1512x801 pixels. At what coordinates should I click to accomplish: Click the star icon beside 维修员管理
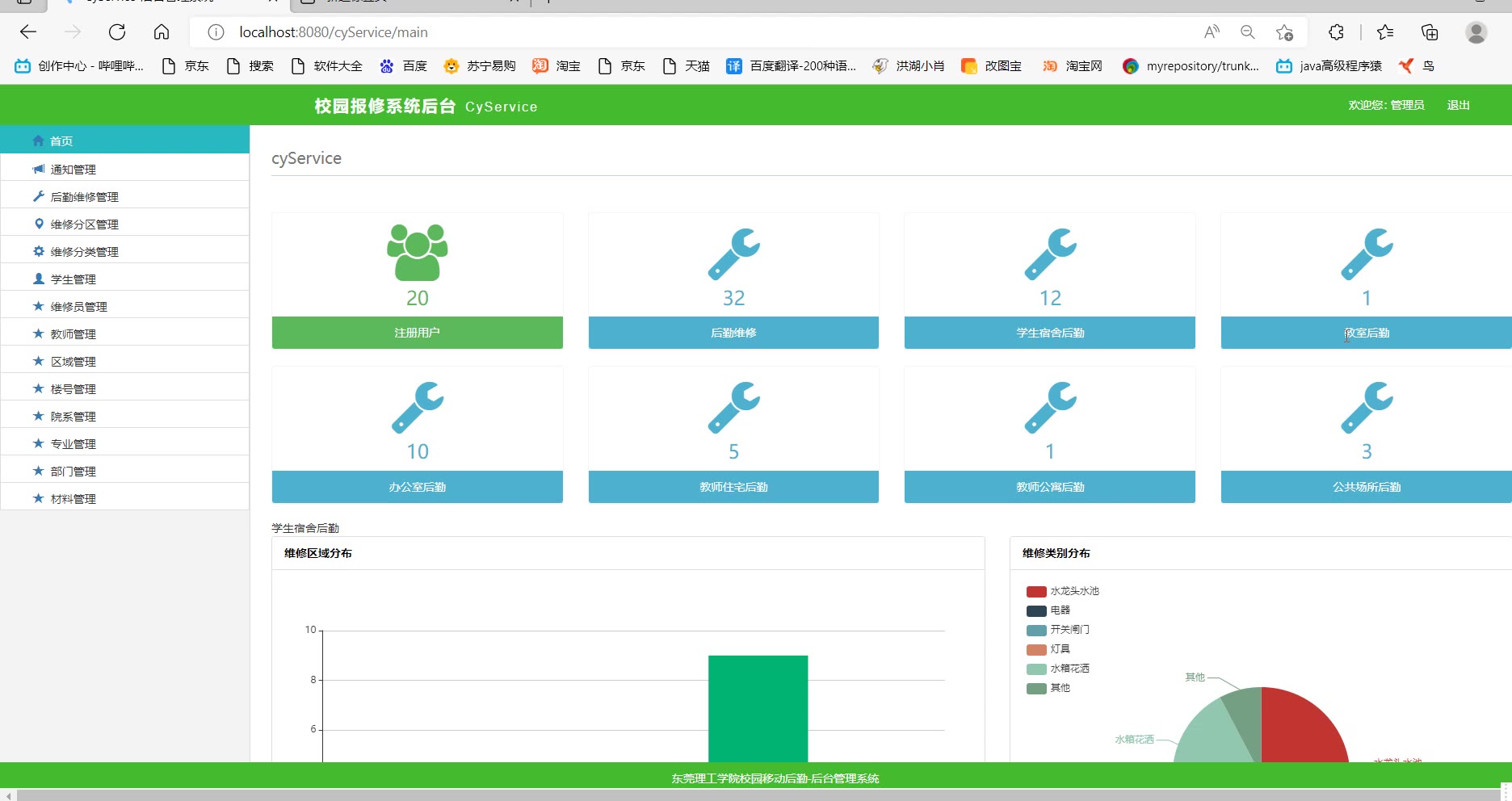click(38, 306)
